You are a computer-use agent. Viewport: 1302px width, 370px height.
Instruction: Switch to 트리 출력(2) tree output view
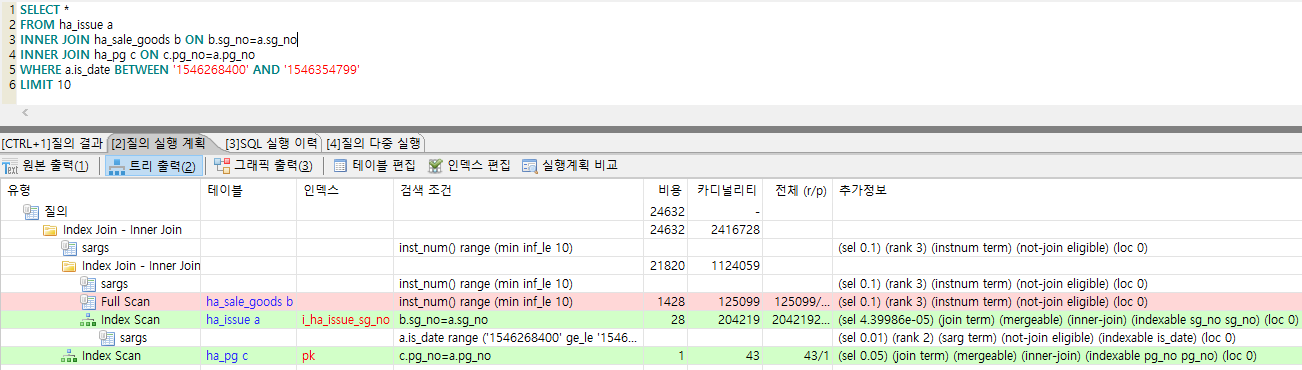click(x=154, y=166)
